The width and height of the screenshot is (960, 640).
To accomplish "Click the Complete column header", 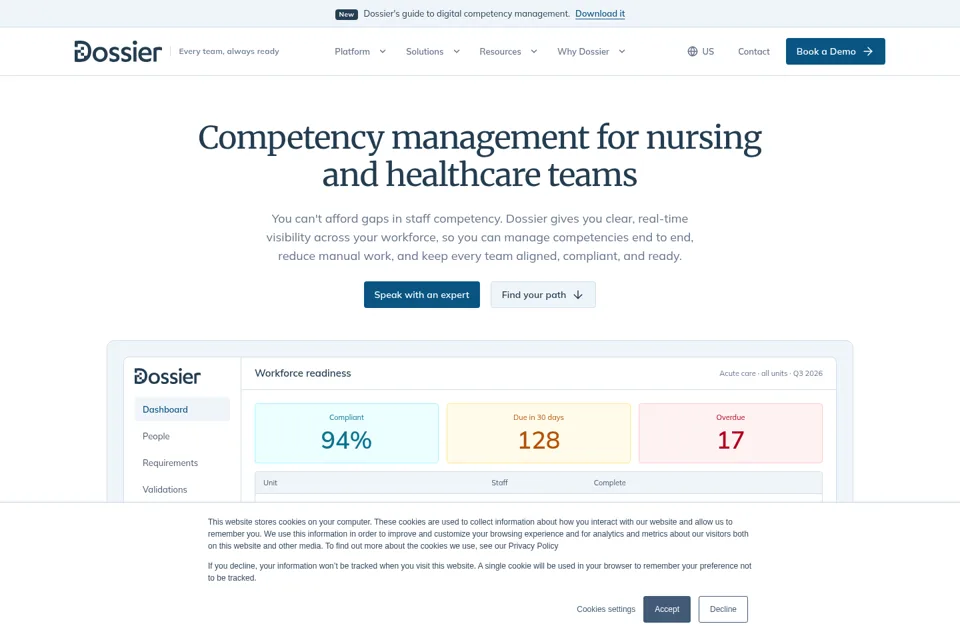I will click(610, 483).
